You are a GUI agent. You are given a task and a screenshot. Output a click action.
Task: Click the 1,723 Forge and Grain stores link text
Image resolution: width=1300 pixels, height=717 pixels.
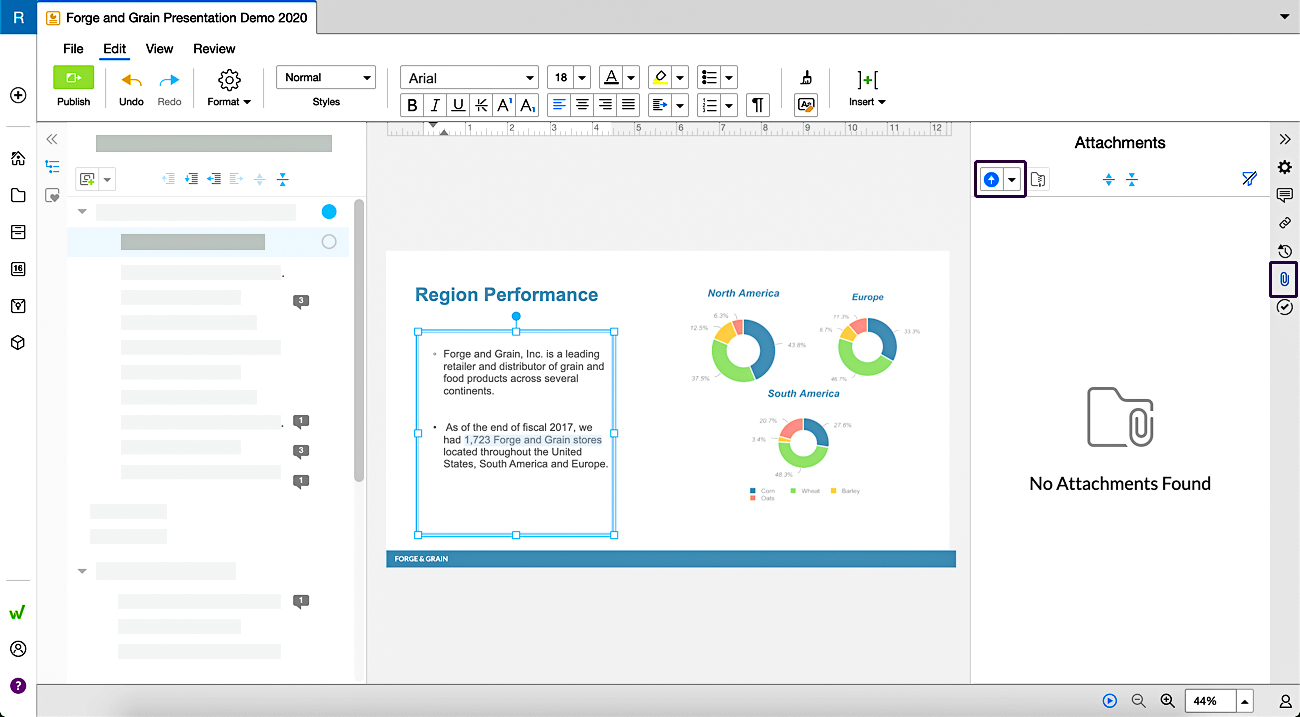533,439
